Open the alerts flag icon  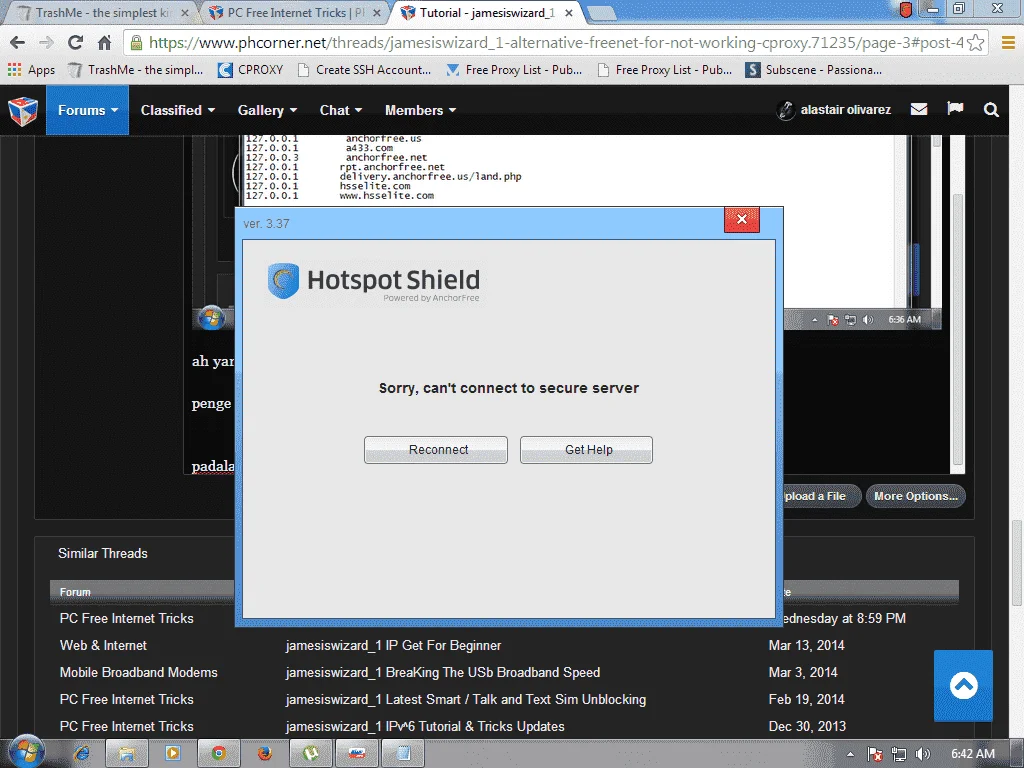pyautogui.click(x=955, y=108)
